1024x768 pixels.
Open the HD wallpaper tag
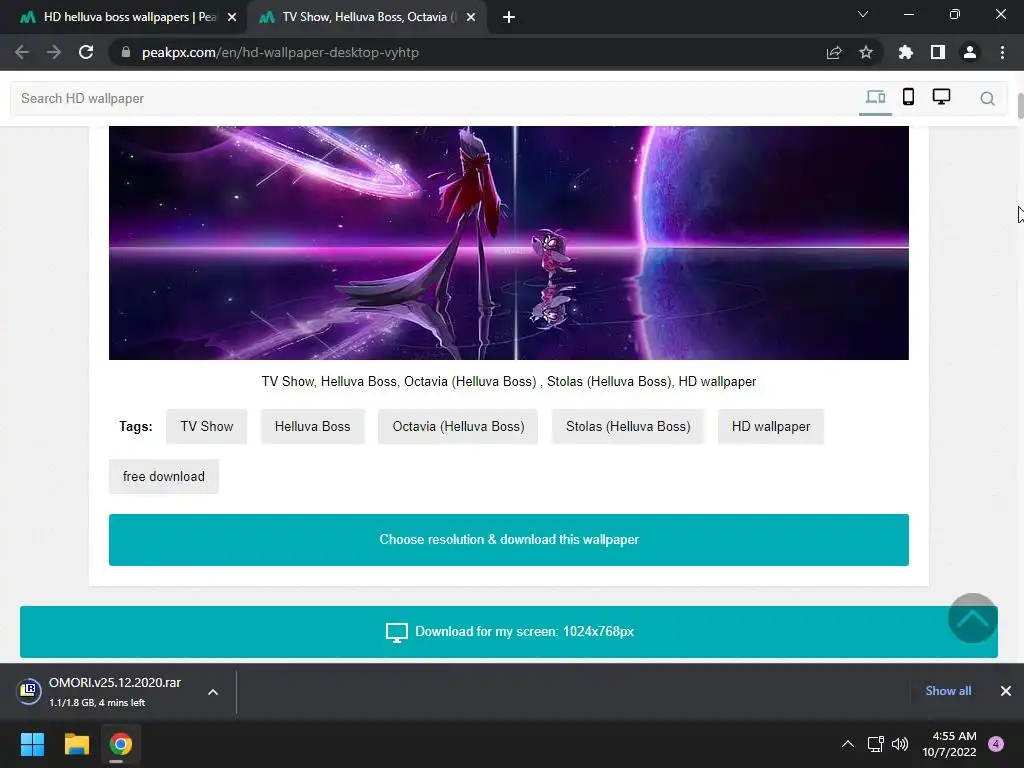[771, 426]
